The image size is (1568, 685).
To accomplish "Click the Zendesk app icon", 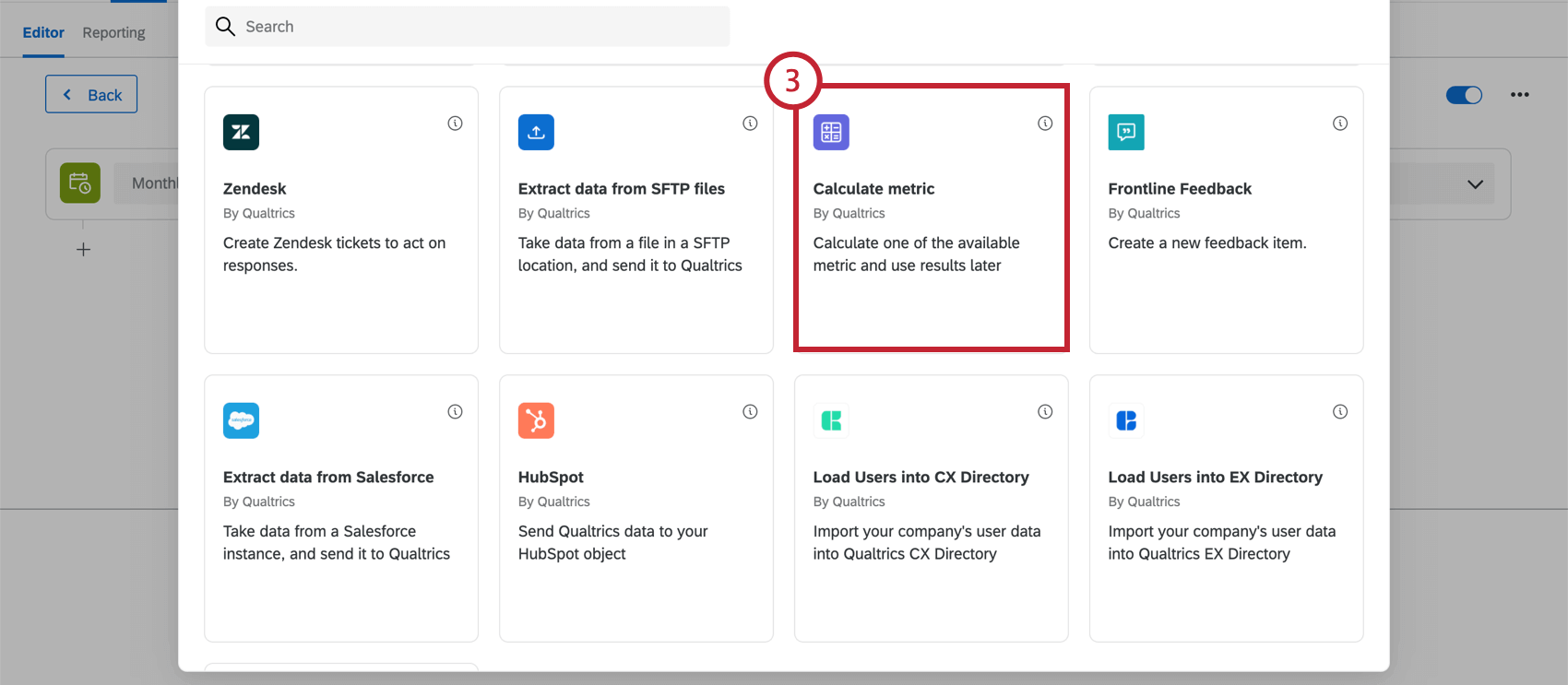I will (x=241, y=132).
